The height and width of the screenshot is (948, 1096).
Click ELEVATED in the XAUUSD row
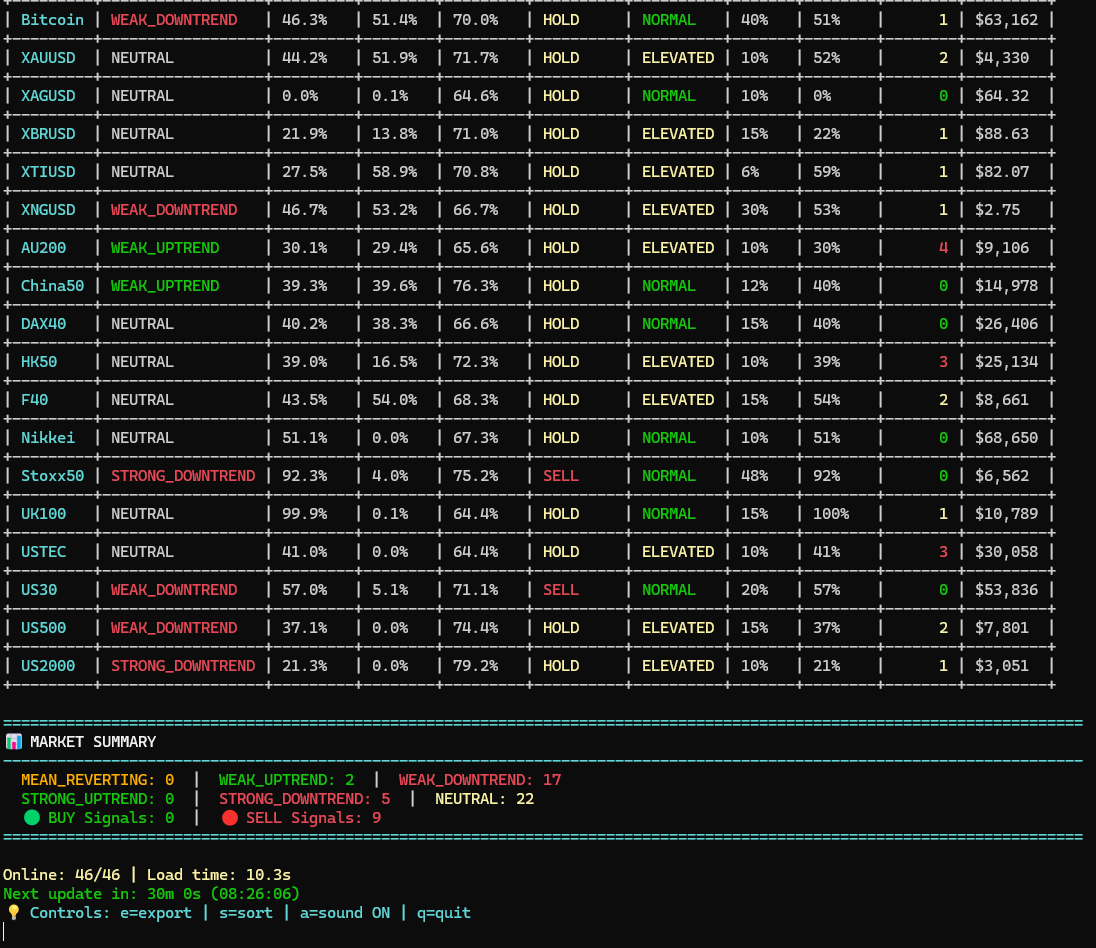click(x=678, y=58)
